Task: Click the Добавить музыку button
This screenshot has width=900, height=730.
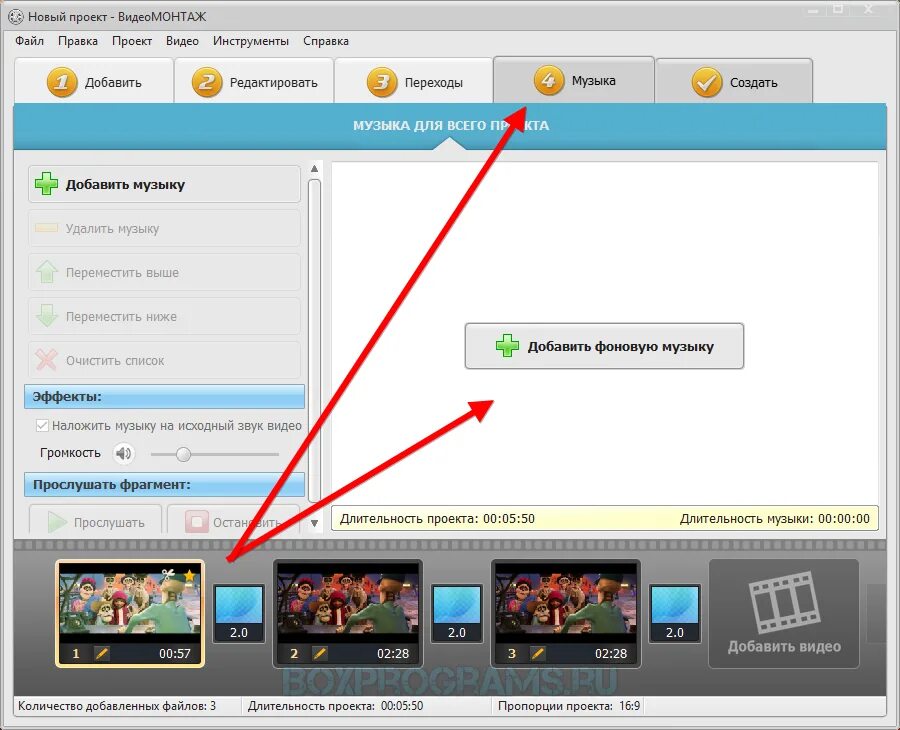Action: pyautogui.click(x=164, y=184)
